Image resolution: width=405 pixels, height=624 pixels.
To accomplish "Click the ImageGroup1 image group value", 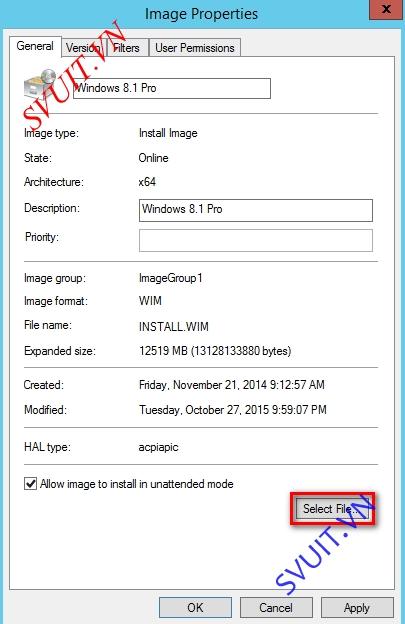I will 171,278.
